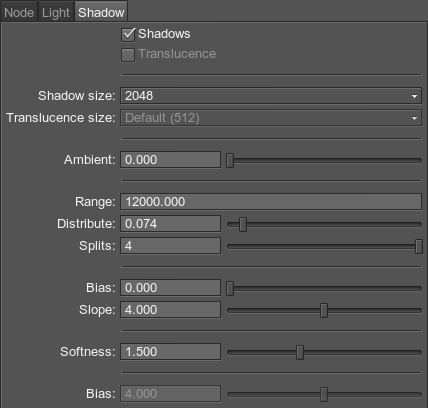Switch to the Light tab
This screenshot has width=428, height=408.
pyautogui.click(x=56, y=12)
